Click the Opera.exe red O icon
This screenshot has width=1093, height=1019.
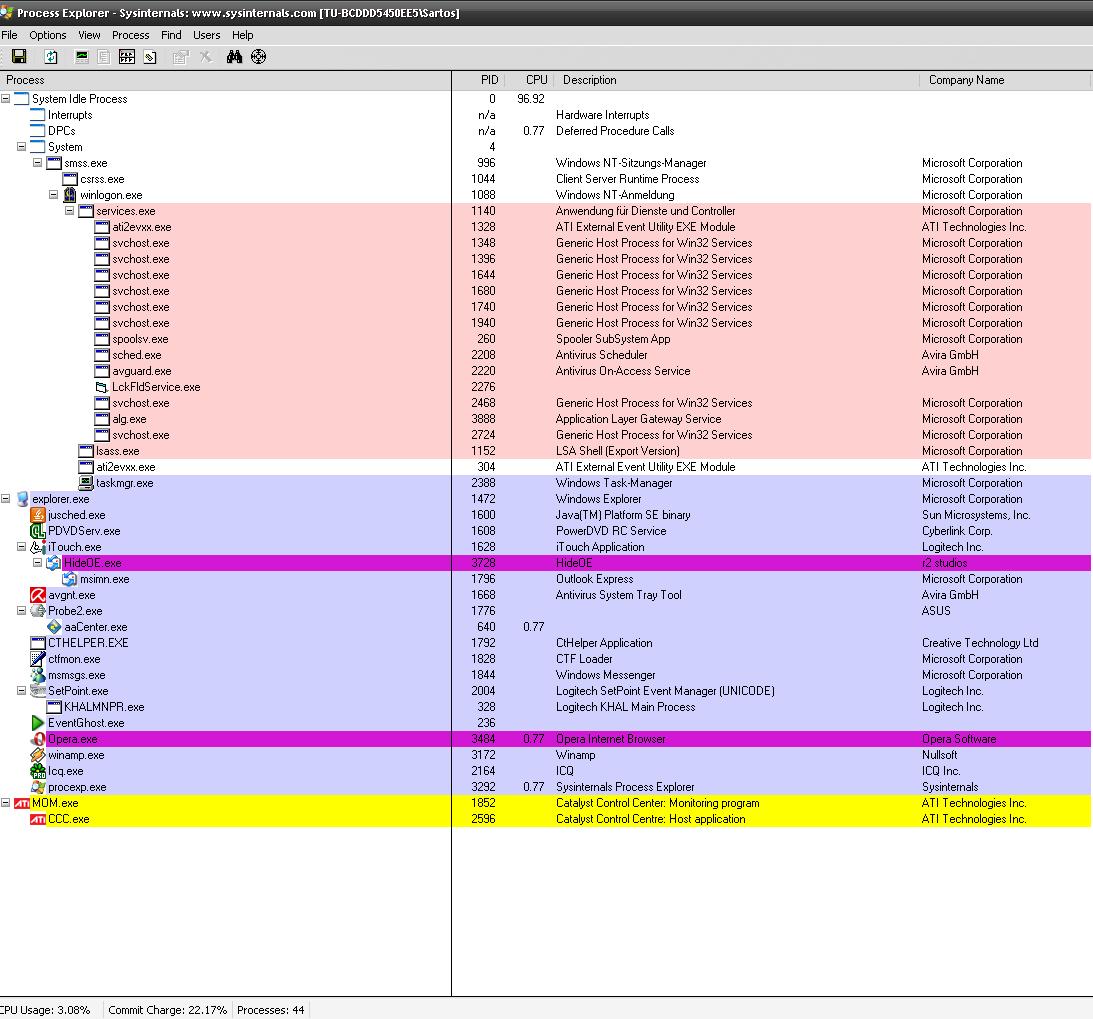(38, 739)
